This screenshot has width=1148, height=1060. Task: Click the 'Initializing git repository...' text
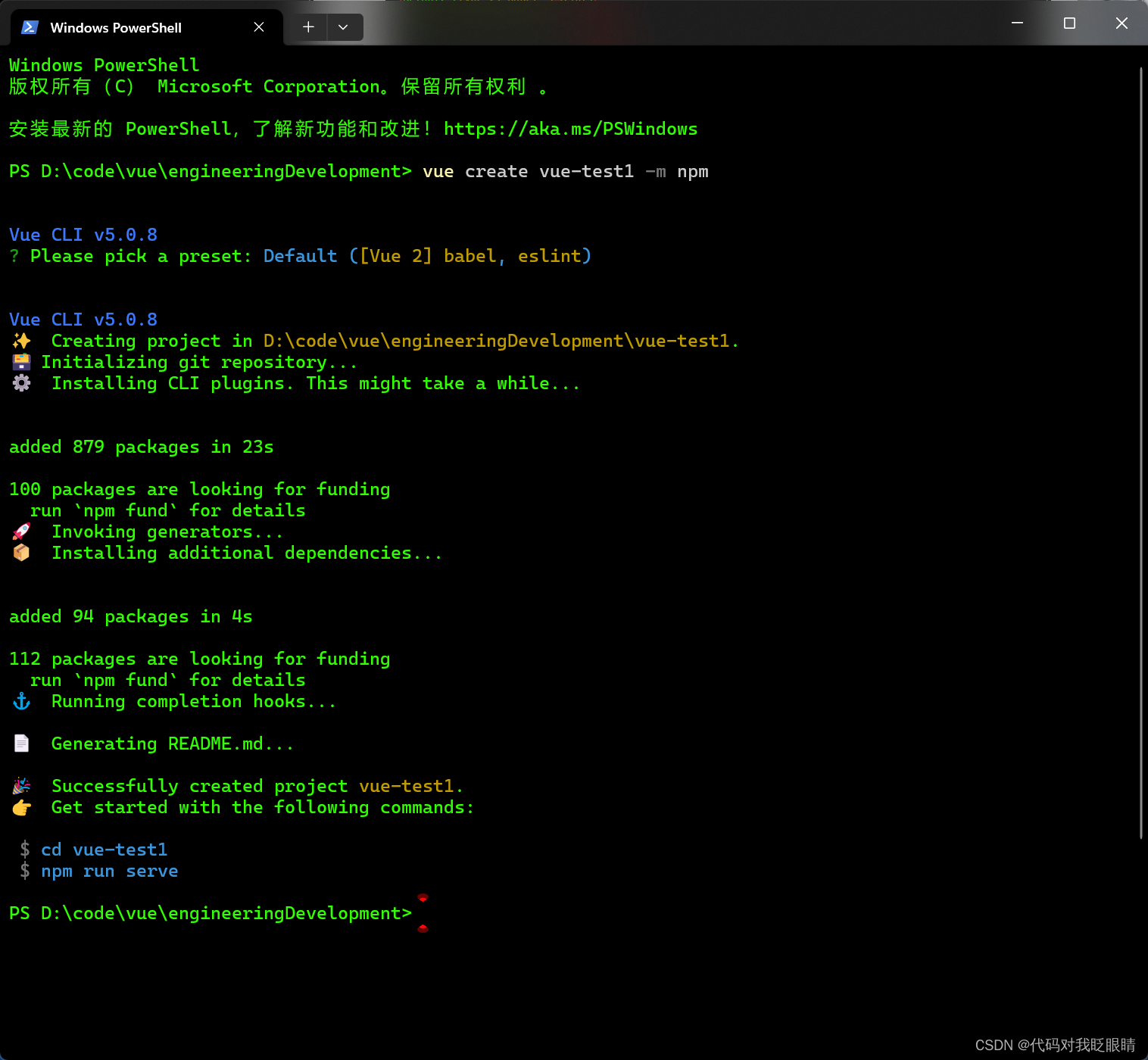[199, 362]
